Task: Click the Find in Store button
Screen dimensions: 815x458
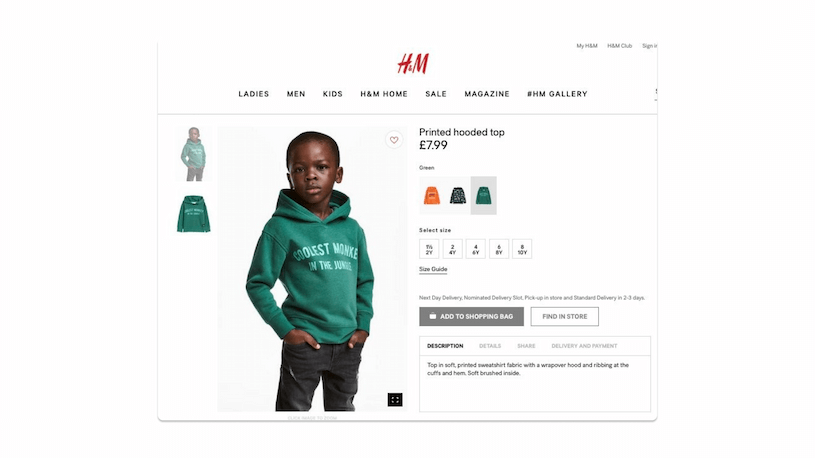Action: click(x=564, y=317)
